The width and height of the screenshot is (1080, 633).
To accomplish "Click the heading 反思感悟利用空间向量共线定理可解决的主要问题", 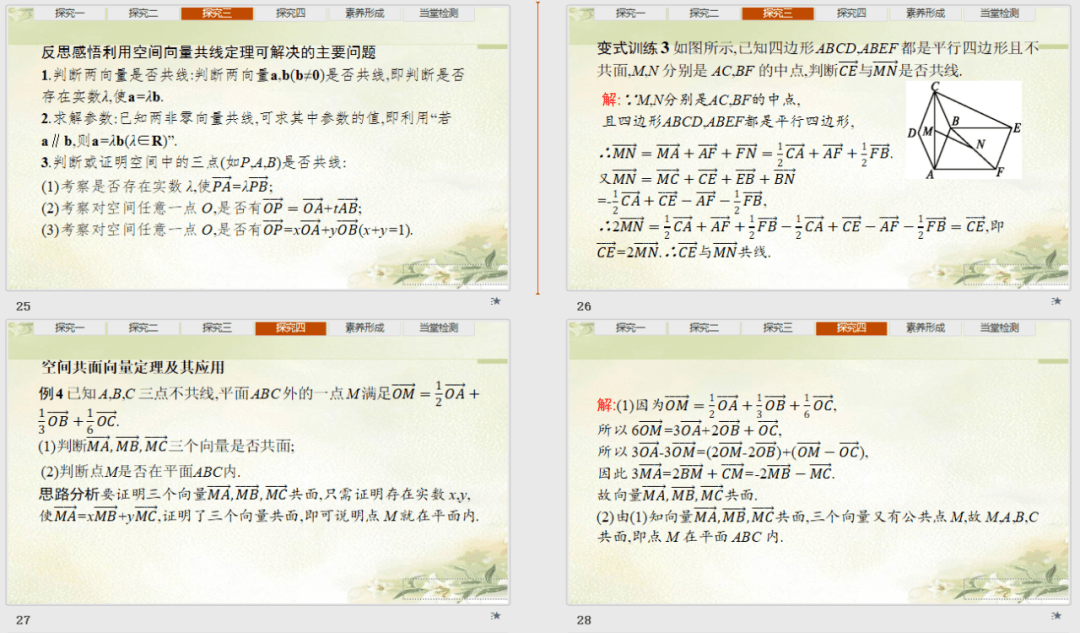I will 209,52.
